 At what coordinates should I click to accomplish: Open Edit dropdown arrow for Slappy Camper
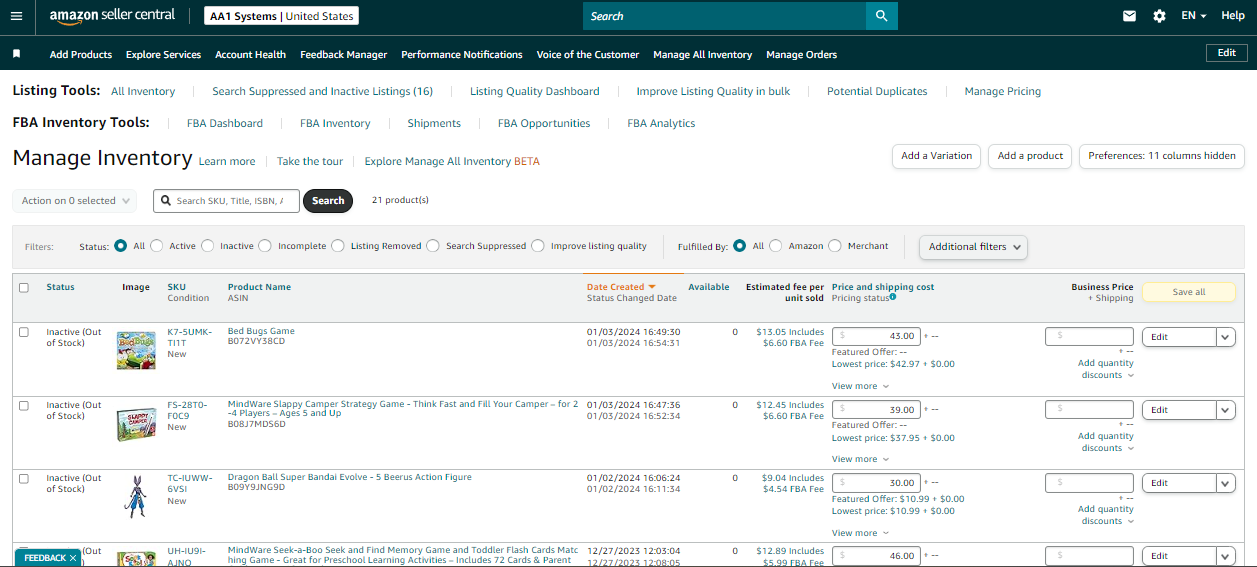click(x=1226, y=410)
